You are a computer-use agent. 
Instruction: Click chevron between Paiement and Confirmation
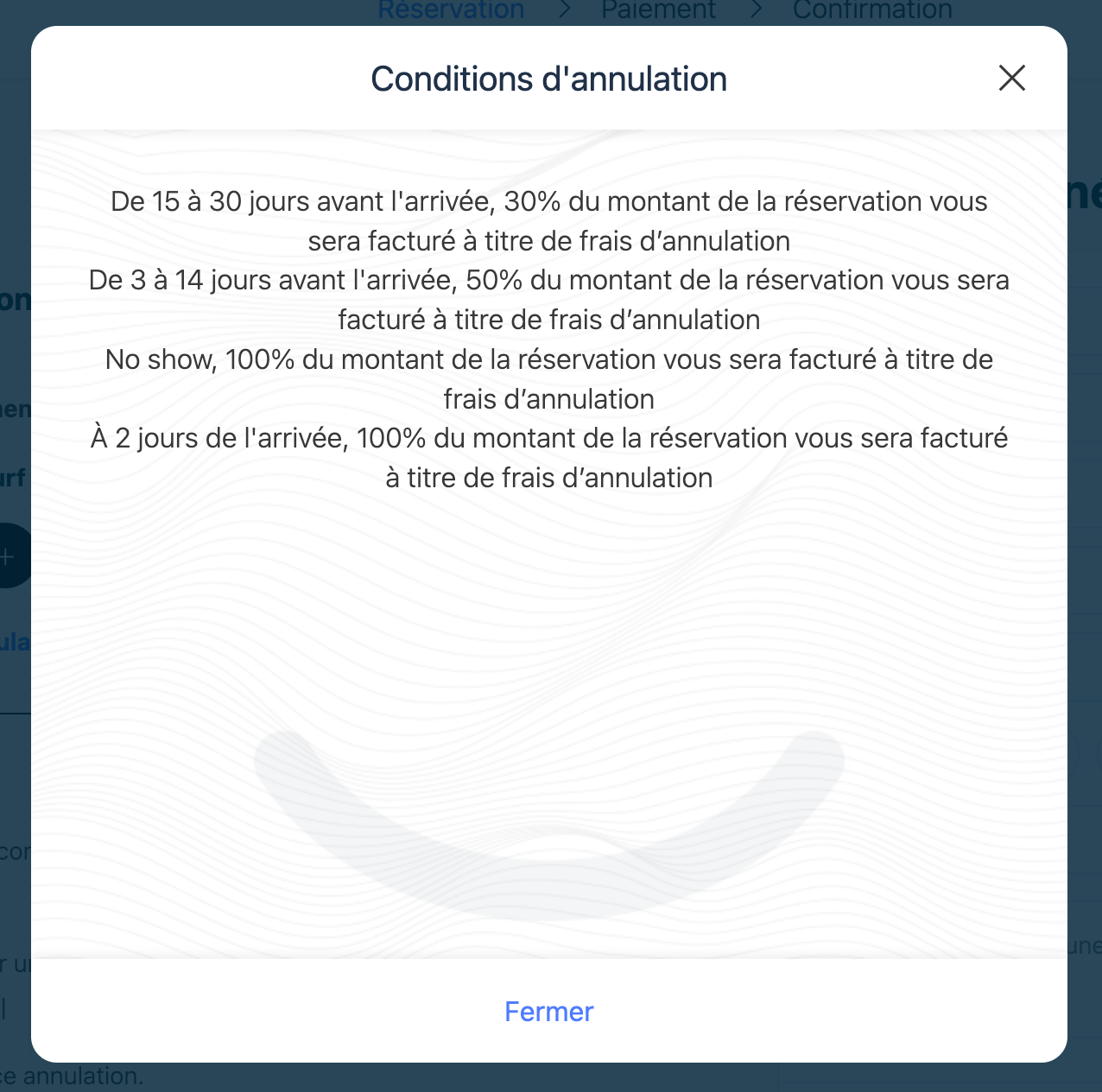pyautogui.click(x=757, y=10)
